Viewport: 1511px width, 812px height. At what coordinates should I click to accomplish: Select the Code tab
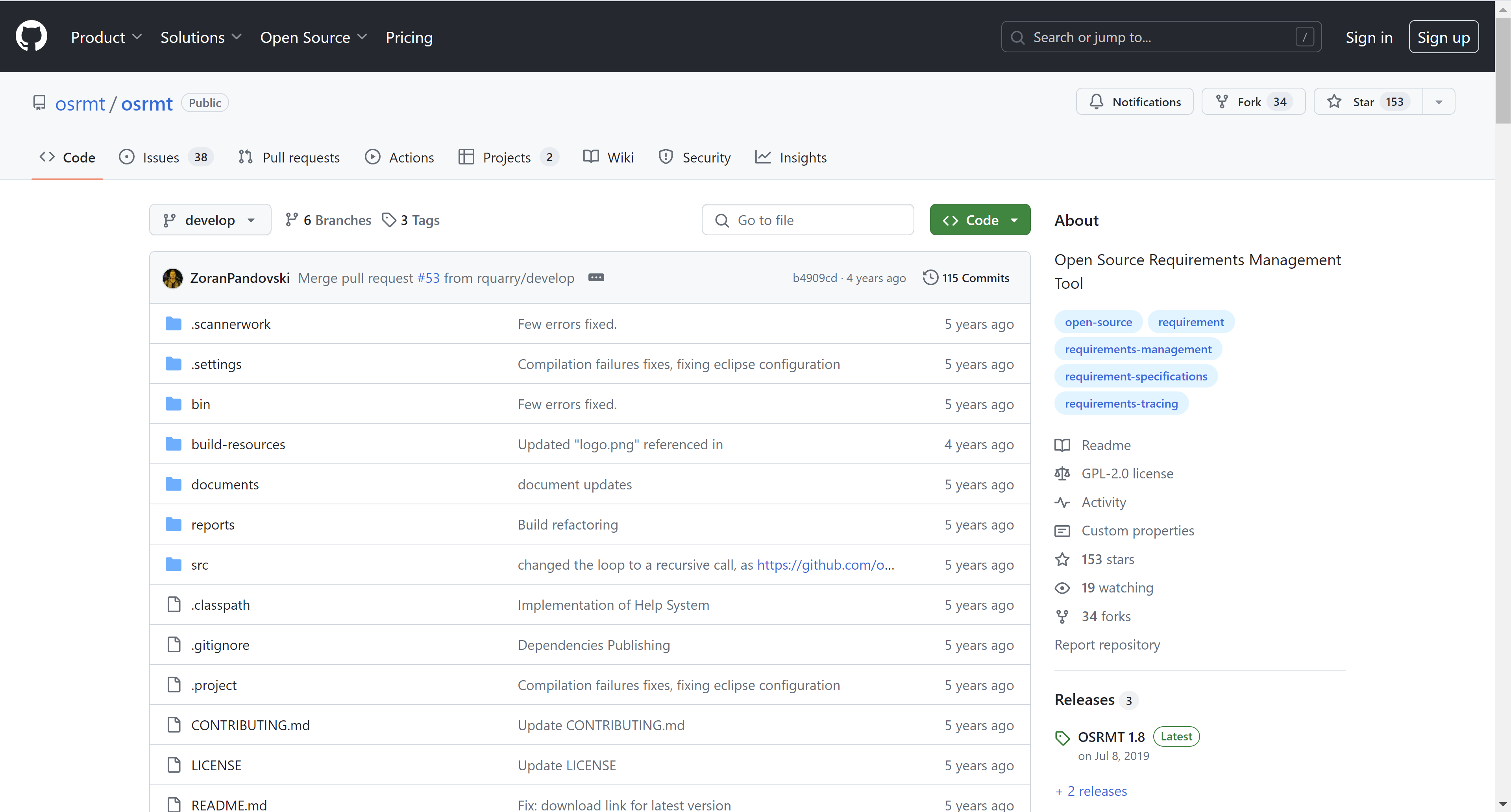click(67, 157)
